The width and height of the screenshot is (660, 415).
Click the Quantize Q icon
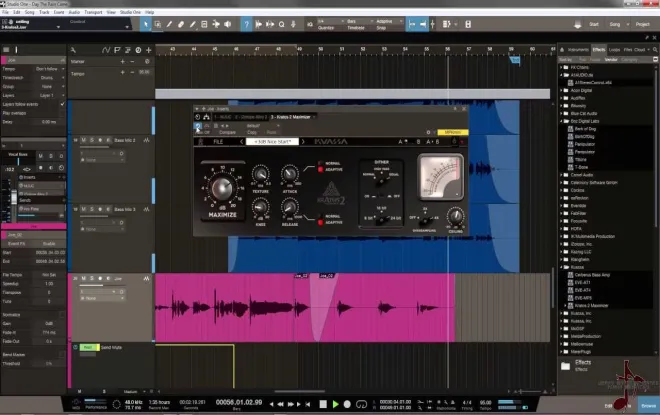[x=282, y=24]
